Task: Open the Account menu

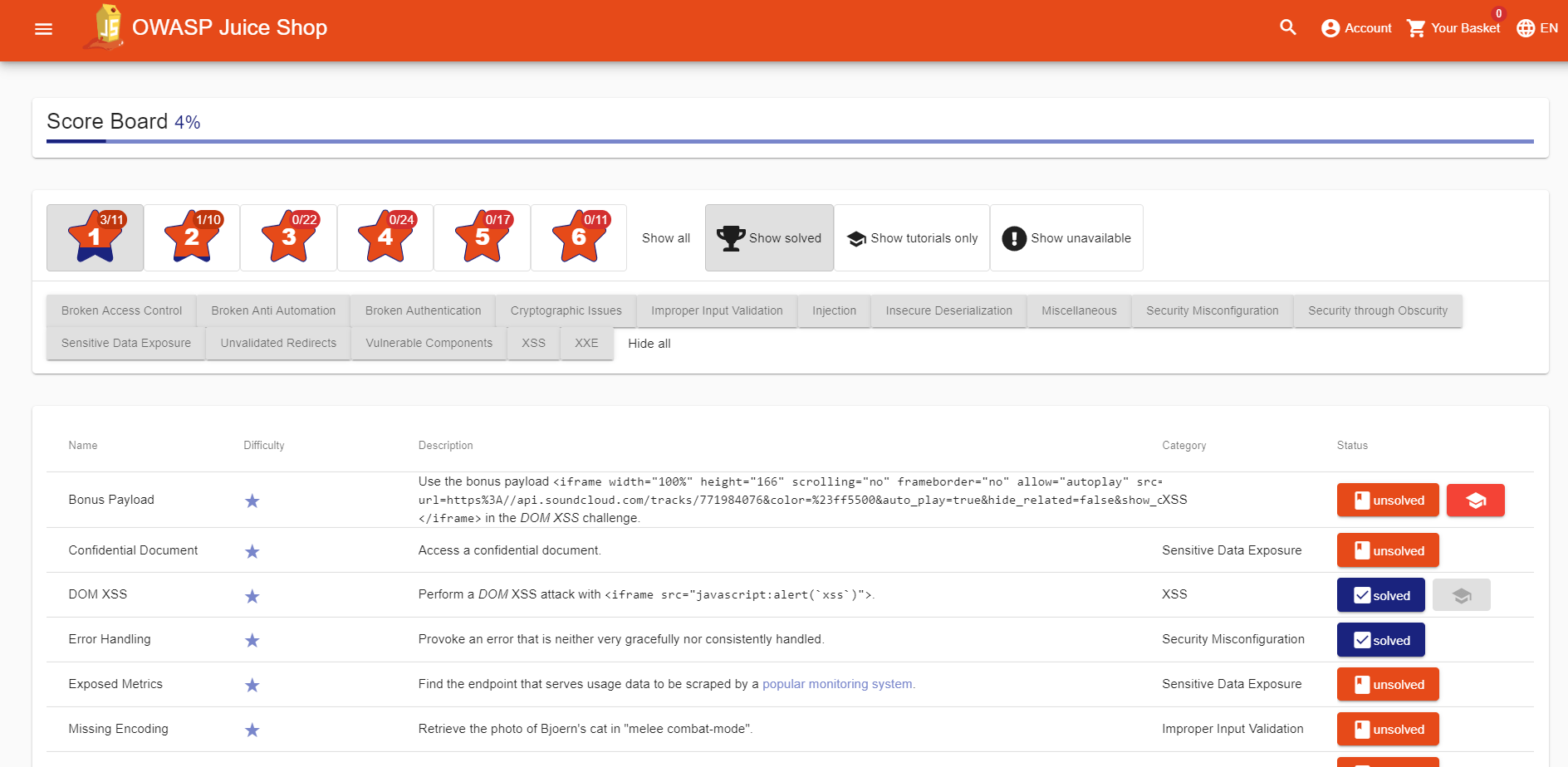Action: pos(1356,28)
